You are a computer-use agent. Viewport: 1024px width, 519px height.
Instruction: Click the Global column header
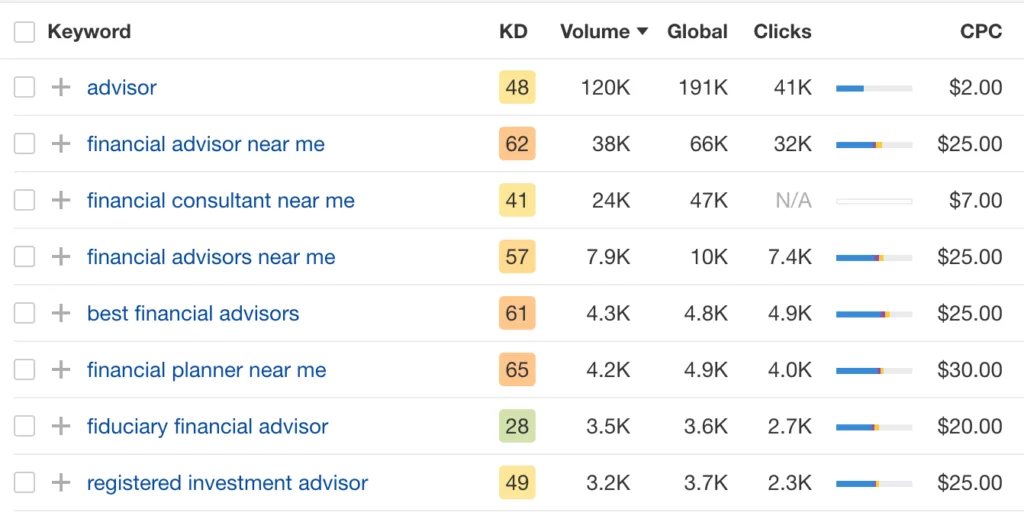coord(697,32)
